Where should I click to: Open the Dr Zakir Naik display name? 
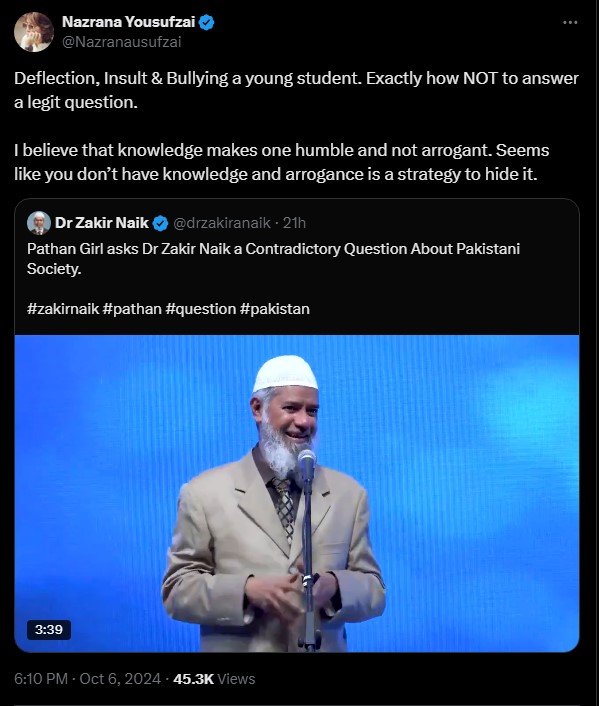pos(102,223)
